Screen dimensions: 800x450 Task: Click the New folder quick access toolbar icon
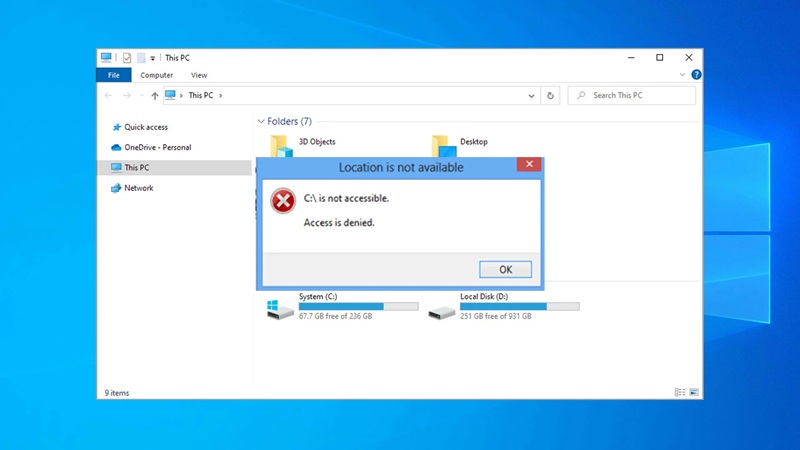pos(141,58)
